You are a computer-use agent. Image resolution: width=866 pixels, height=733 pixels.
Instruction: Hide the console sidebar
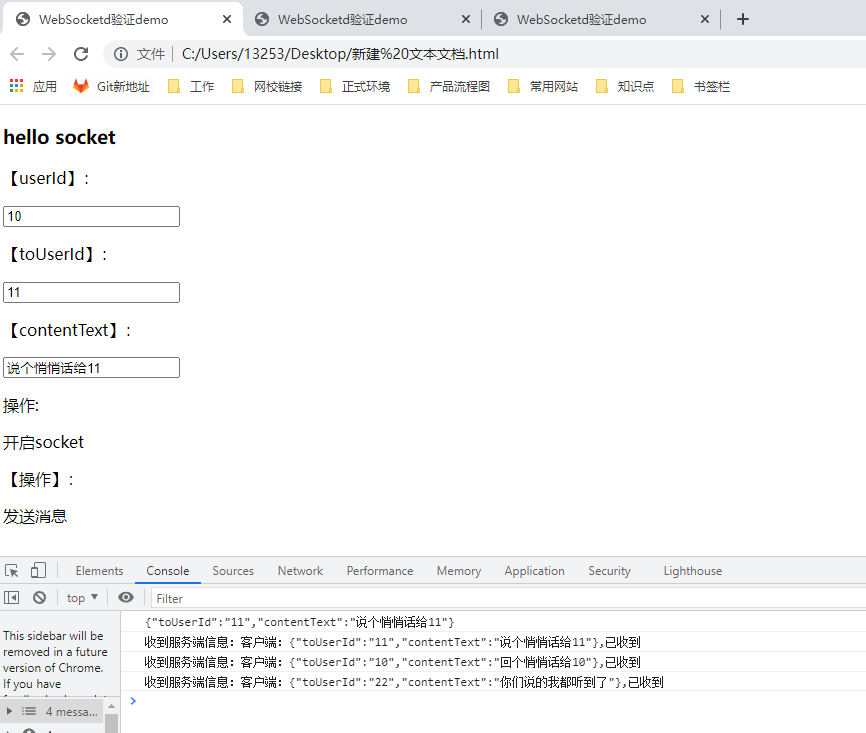[12, 598]
